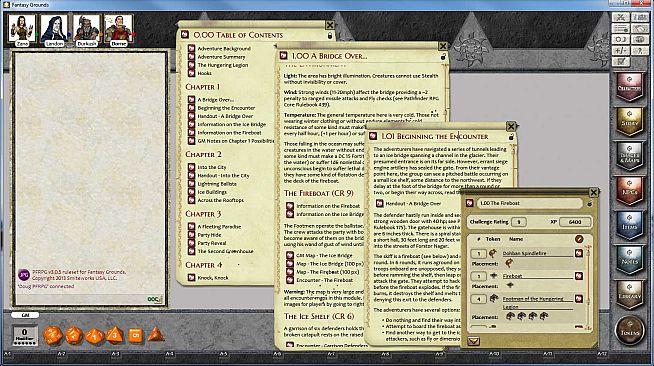Open the NPCs sidebar button
The image size is (654, 366).
pos(629,191)
